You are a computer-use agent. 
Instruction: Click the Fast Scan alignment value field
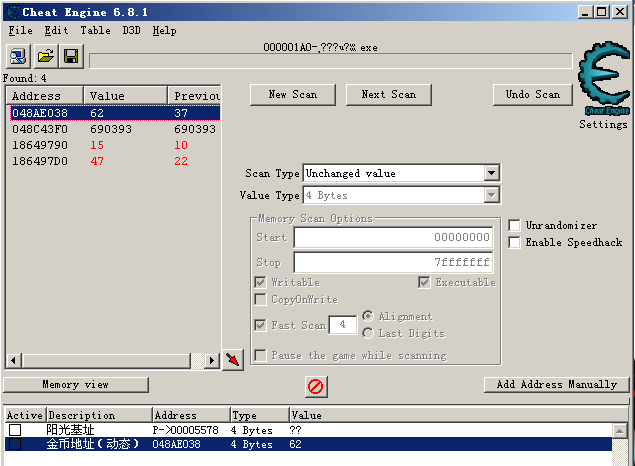tap(343, 325)
